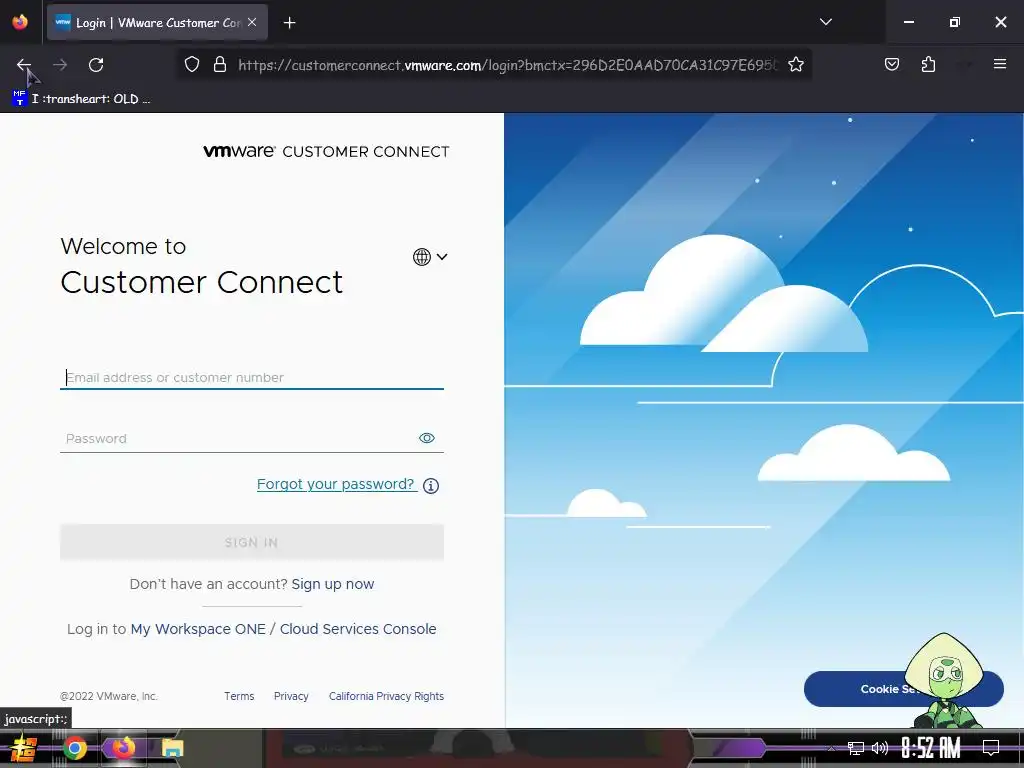Click the VMware Customer Connect logo

(326, 152)
